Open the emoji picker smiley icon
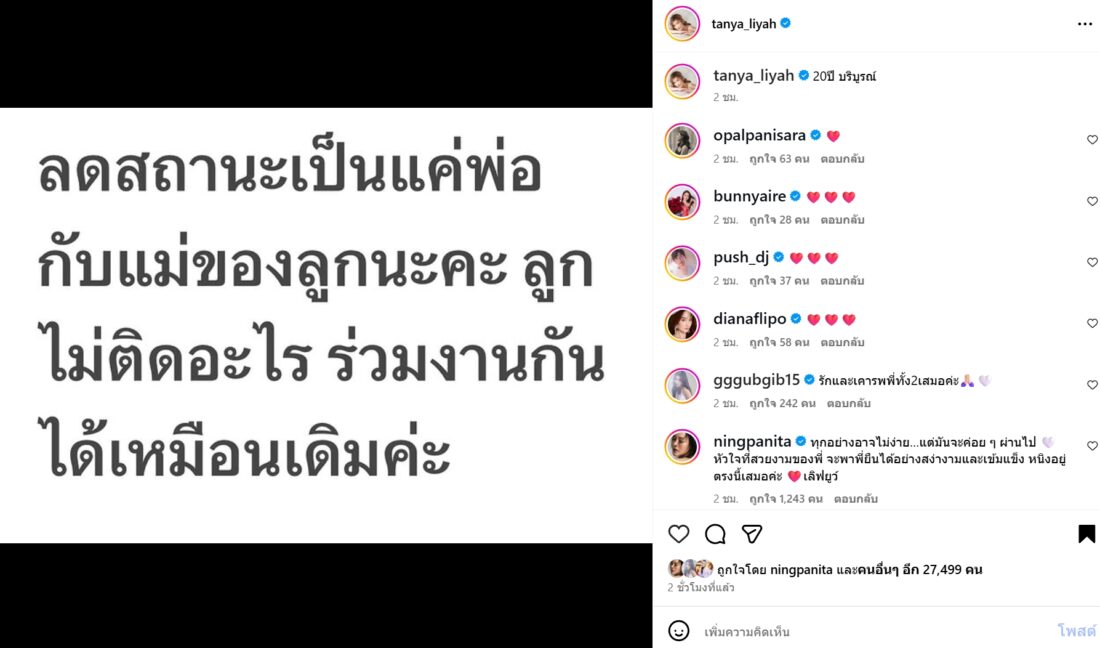Viewport: 1100px width, 648px height. pyautogui.click(x=678, y=630)
